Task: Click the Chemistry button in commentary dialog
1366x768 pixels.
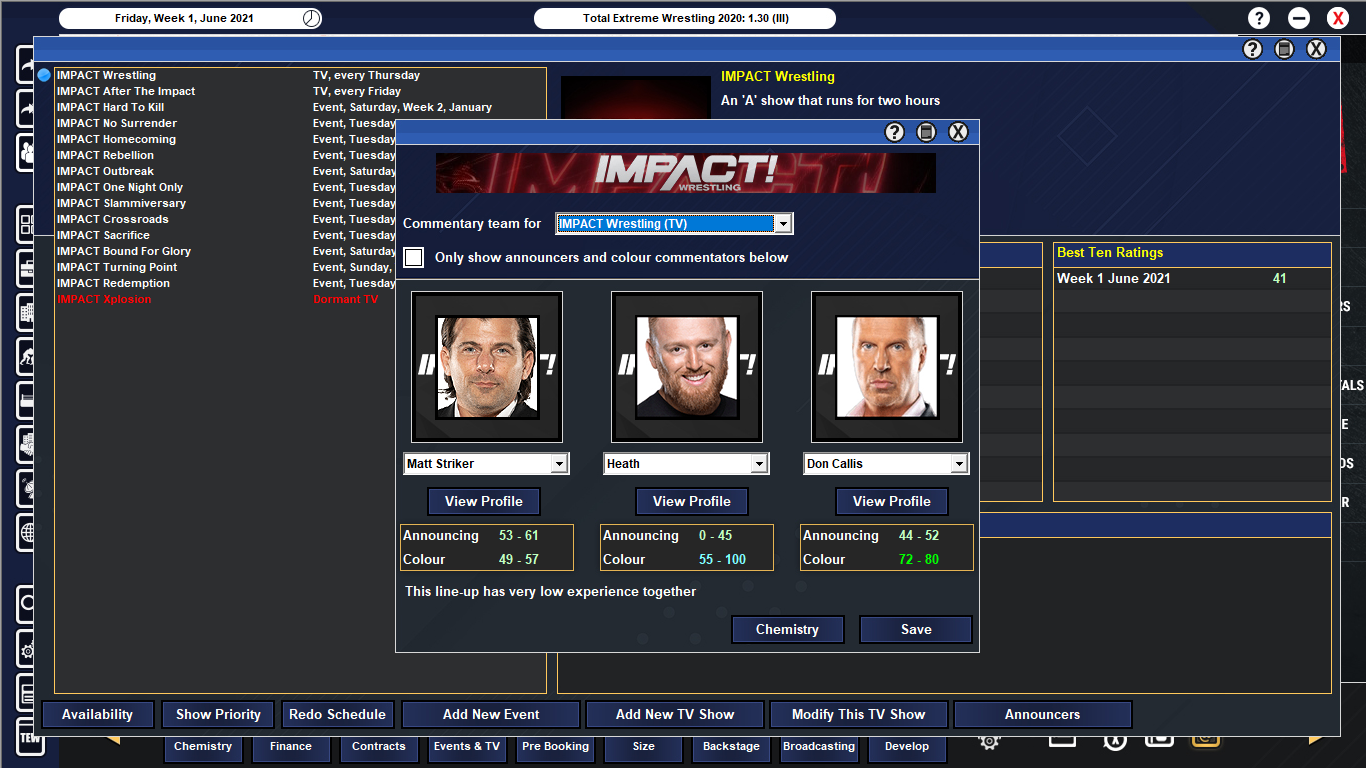Action: (x=788, y=629)
